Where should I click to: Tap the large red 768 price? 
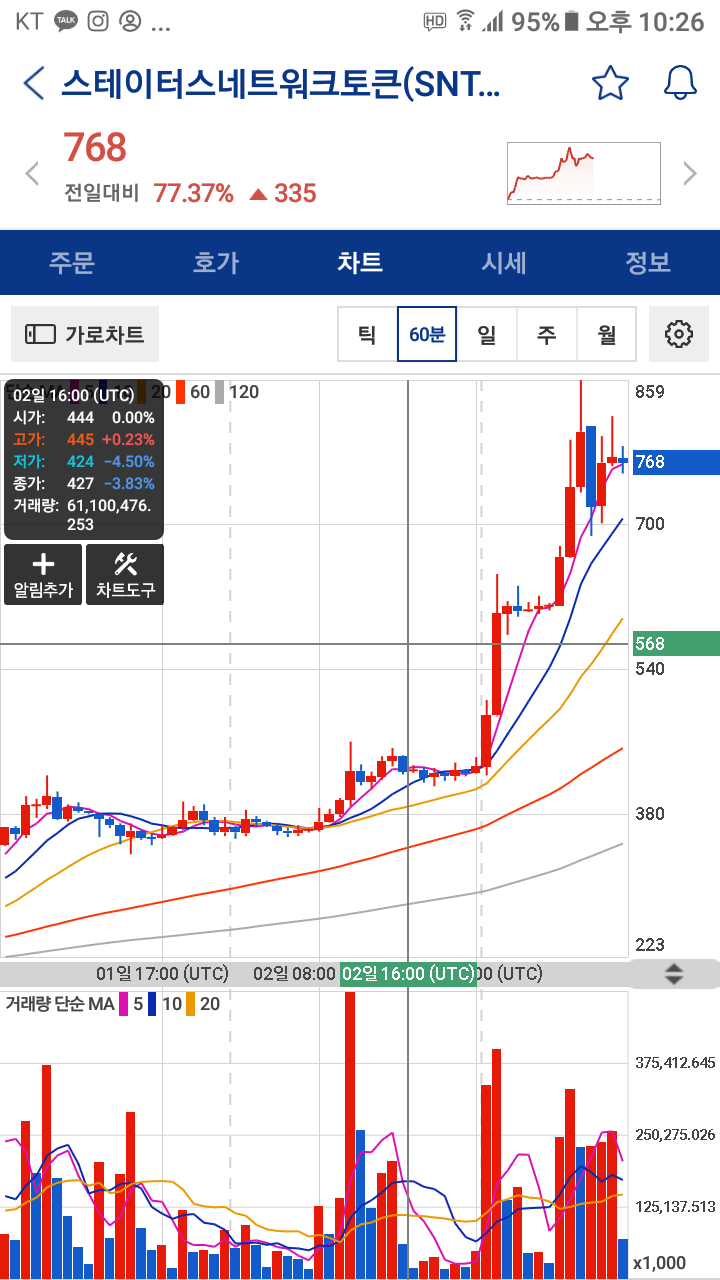[x=95, y=147]
